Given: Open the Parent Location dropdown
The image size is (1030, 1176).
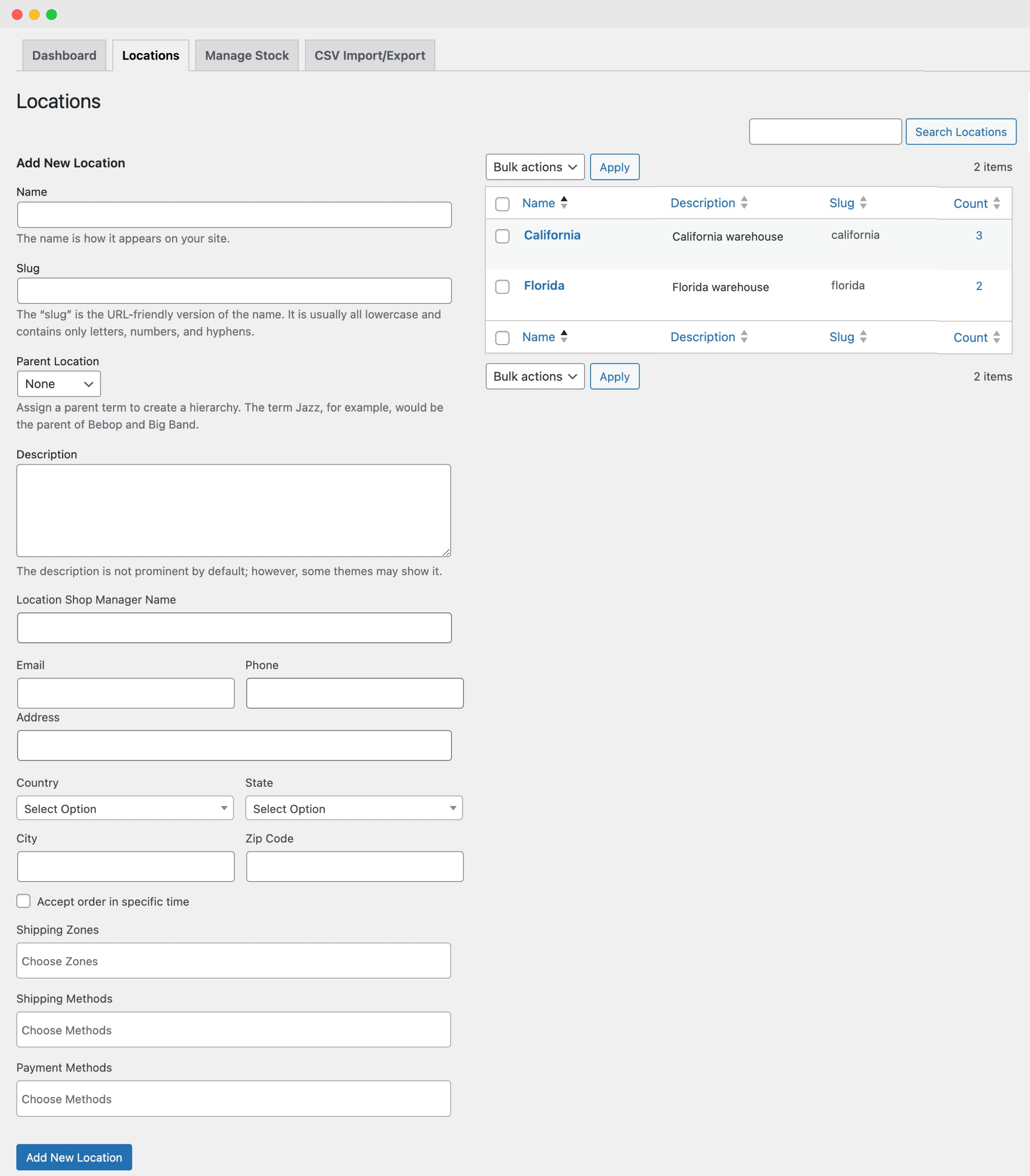Looking at the screenshot, I should (58, 383).
